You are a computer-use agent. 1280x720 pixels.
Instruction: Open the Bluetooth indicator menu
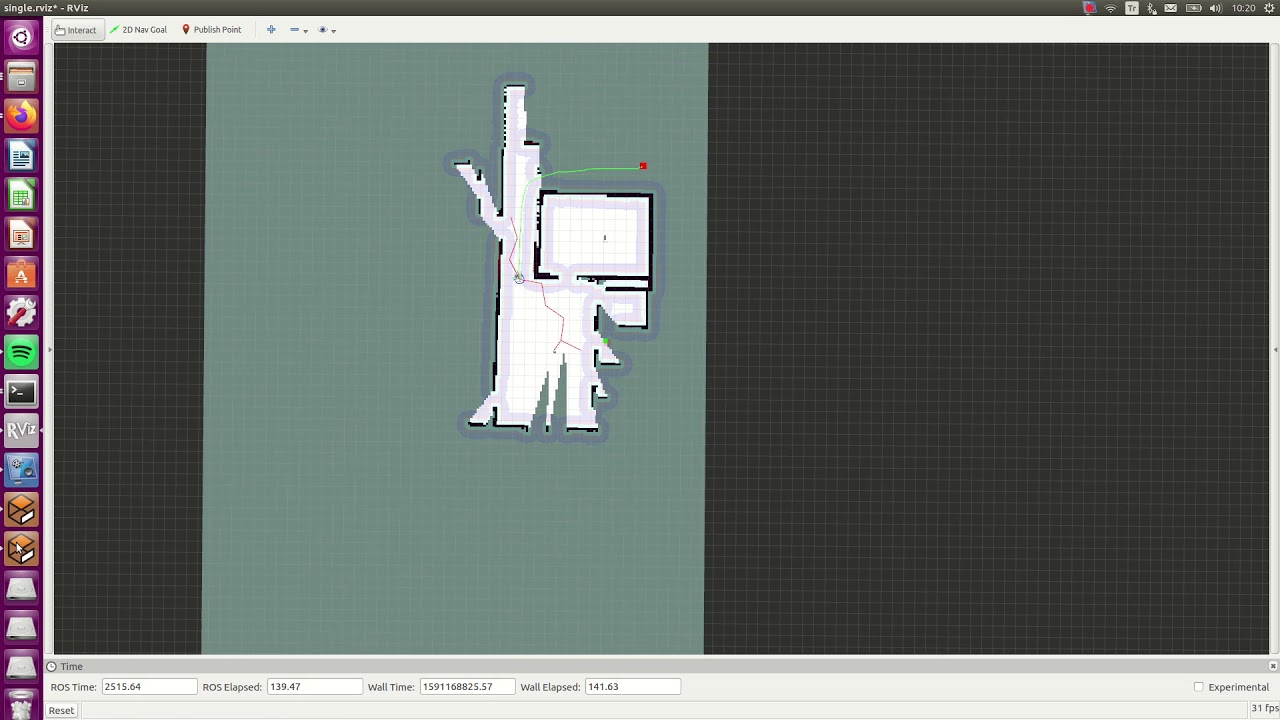pos(1151,8)
